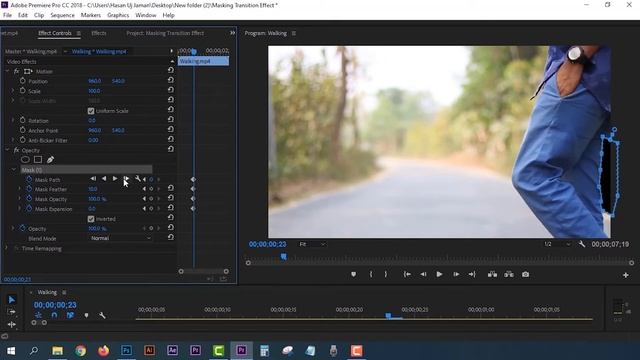The height and width of the screenshot is (360, 640).
Task: Select the Ripple Edit tool
Action: (11, 324)
